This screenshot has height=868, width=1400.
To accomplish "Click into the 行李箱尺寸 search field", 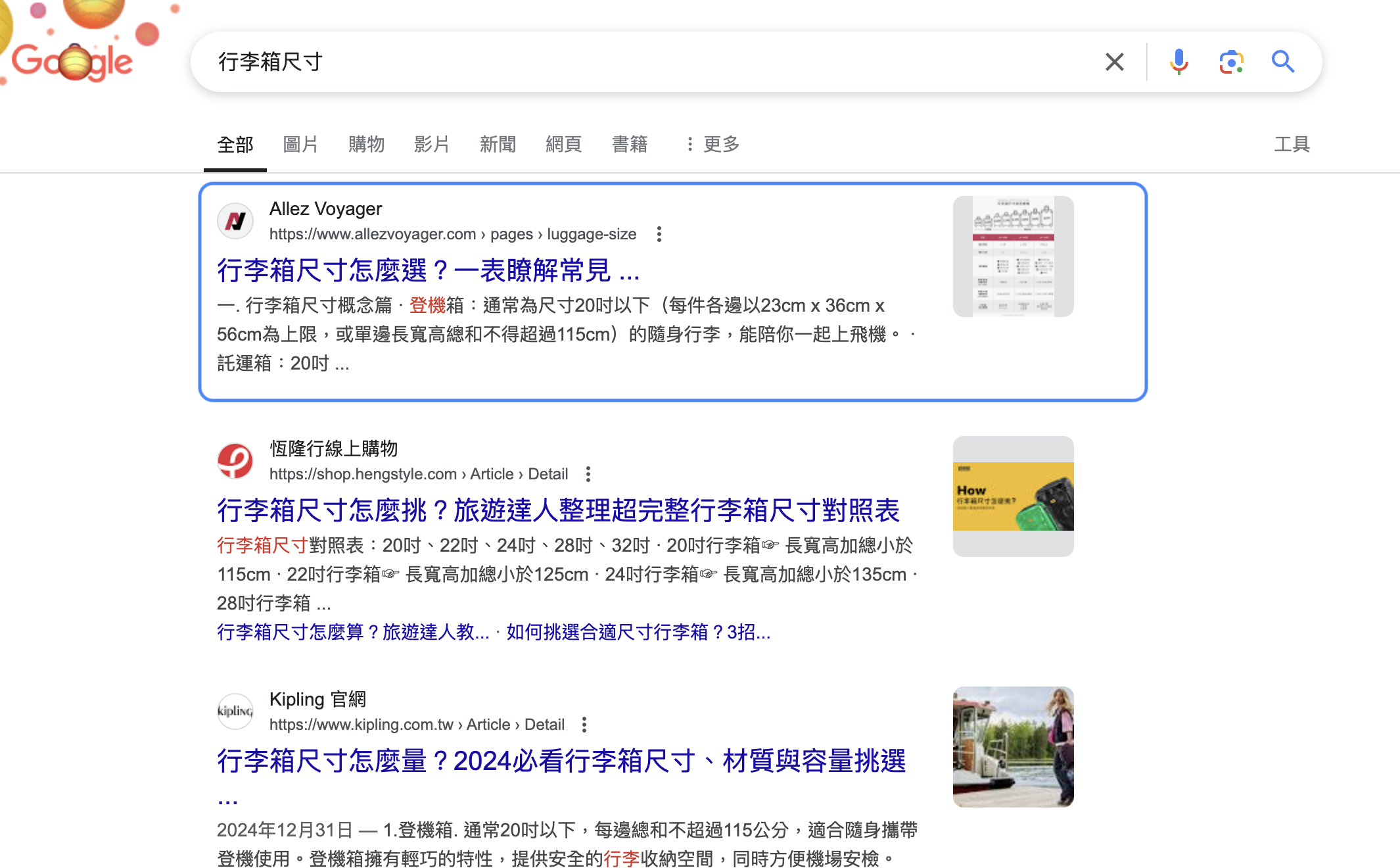I will (592, 62).
